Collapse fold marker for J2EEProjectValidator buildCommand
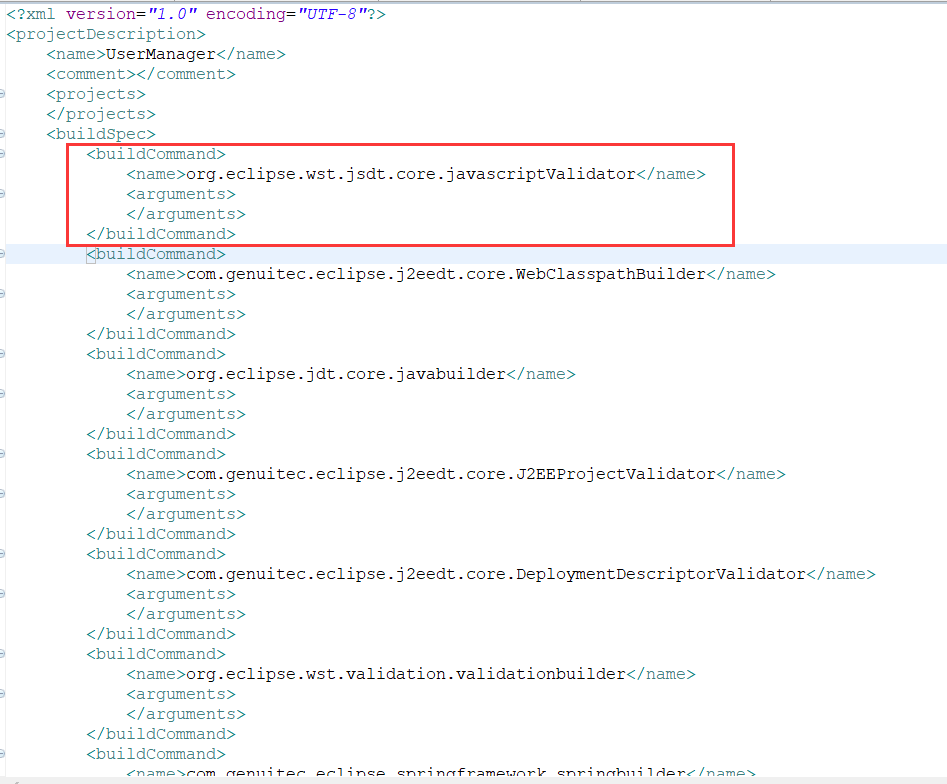This screenshot has width=947, height=784. point(2,454)
